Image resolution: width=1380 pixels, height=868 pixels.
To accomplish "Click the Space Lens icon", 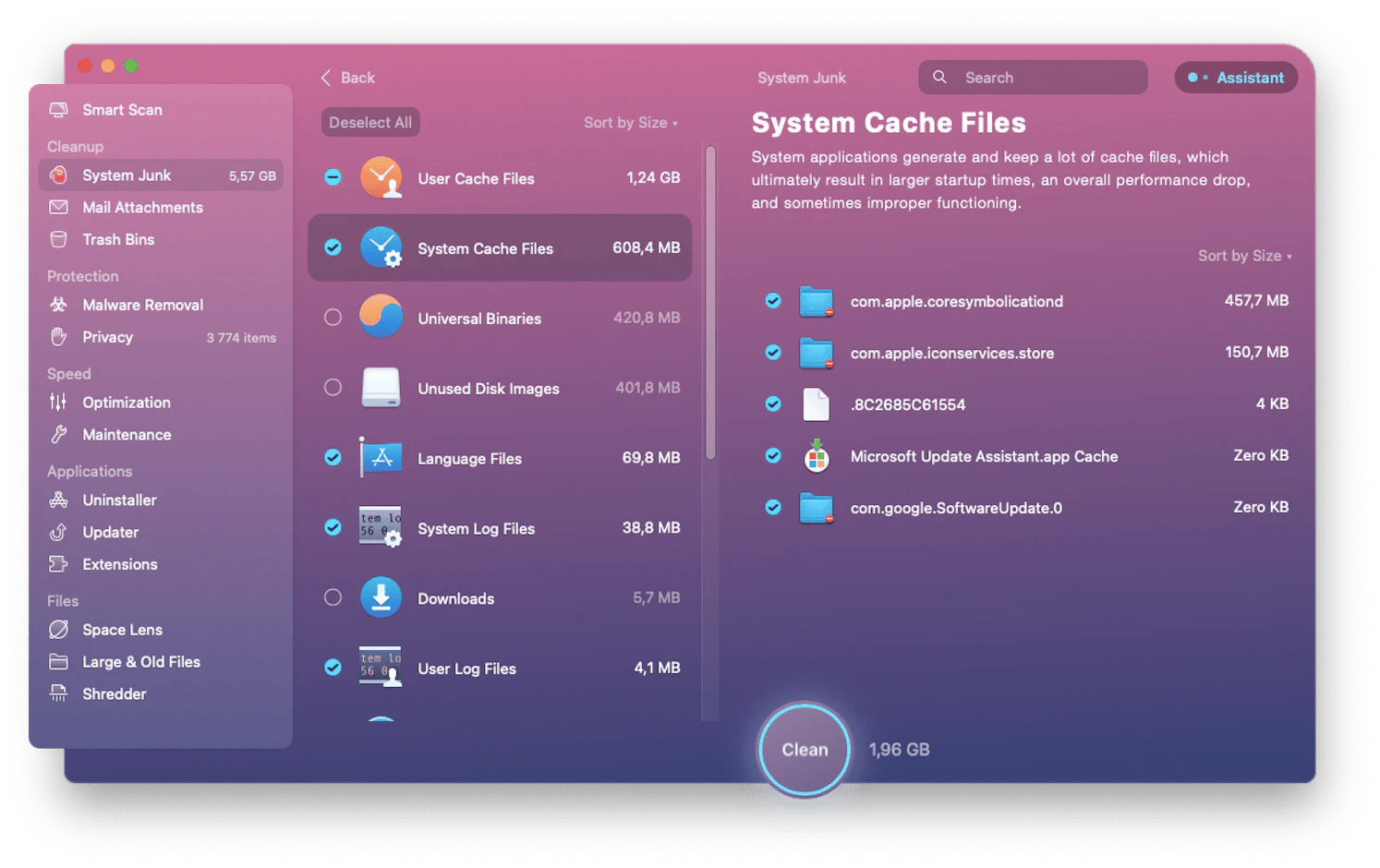I will [58, 630].
